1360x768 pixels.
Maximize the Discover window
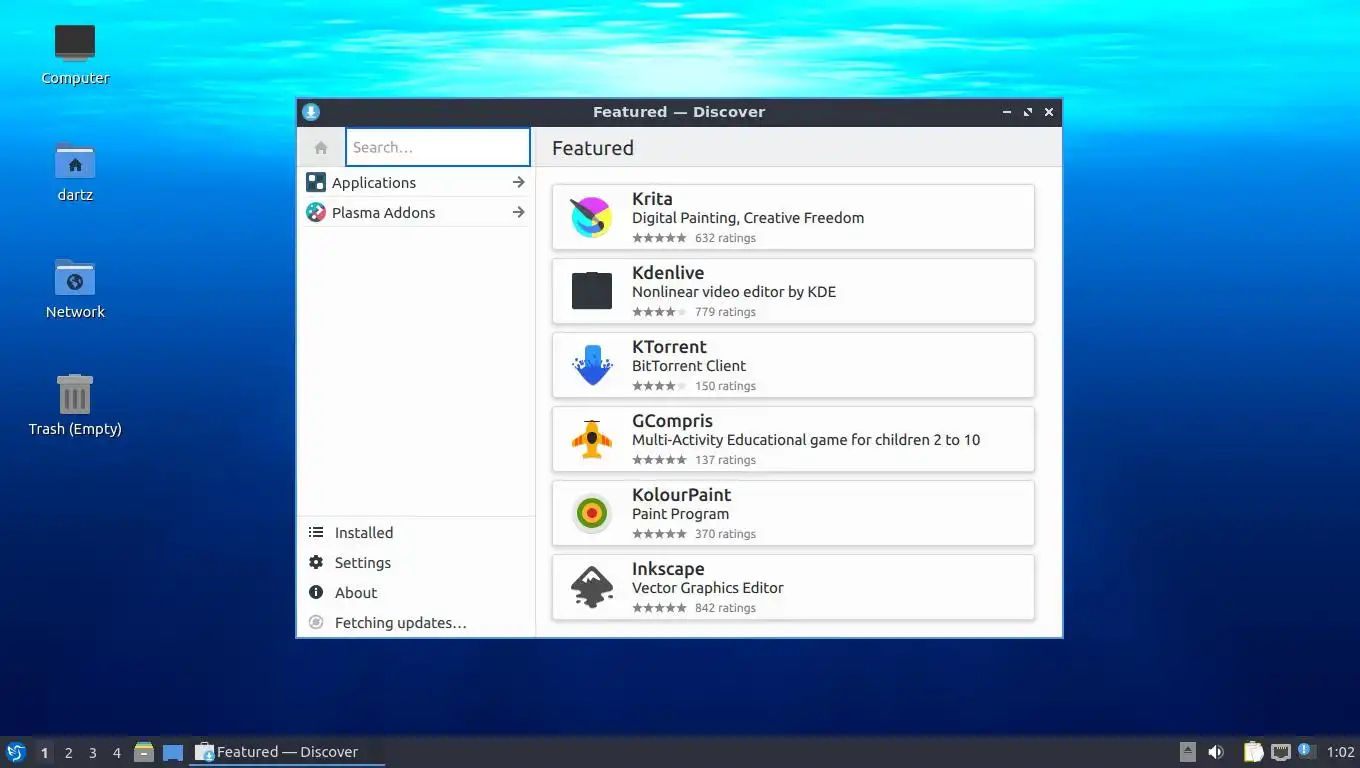1027,112
